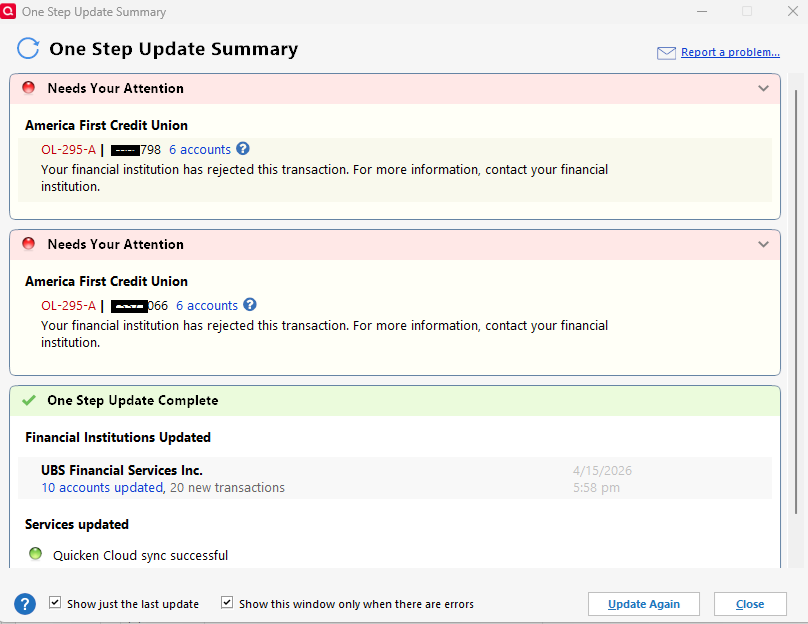Click the Financial Institutions Updated heading
This screenshot has height=624, width=808.
point(118,437)
